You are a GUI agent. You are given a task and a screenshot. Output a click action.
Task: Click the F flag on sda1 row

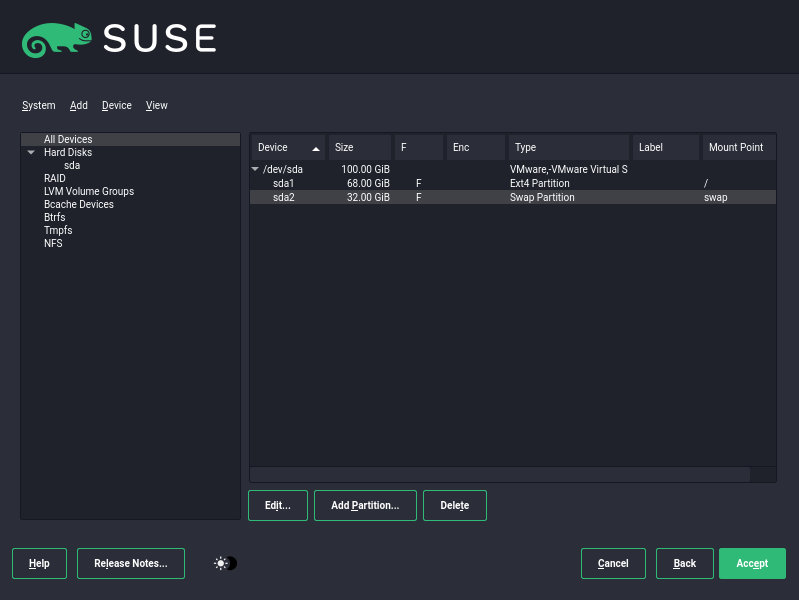(419, 183)
